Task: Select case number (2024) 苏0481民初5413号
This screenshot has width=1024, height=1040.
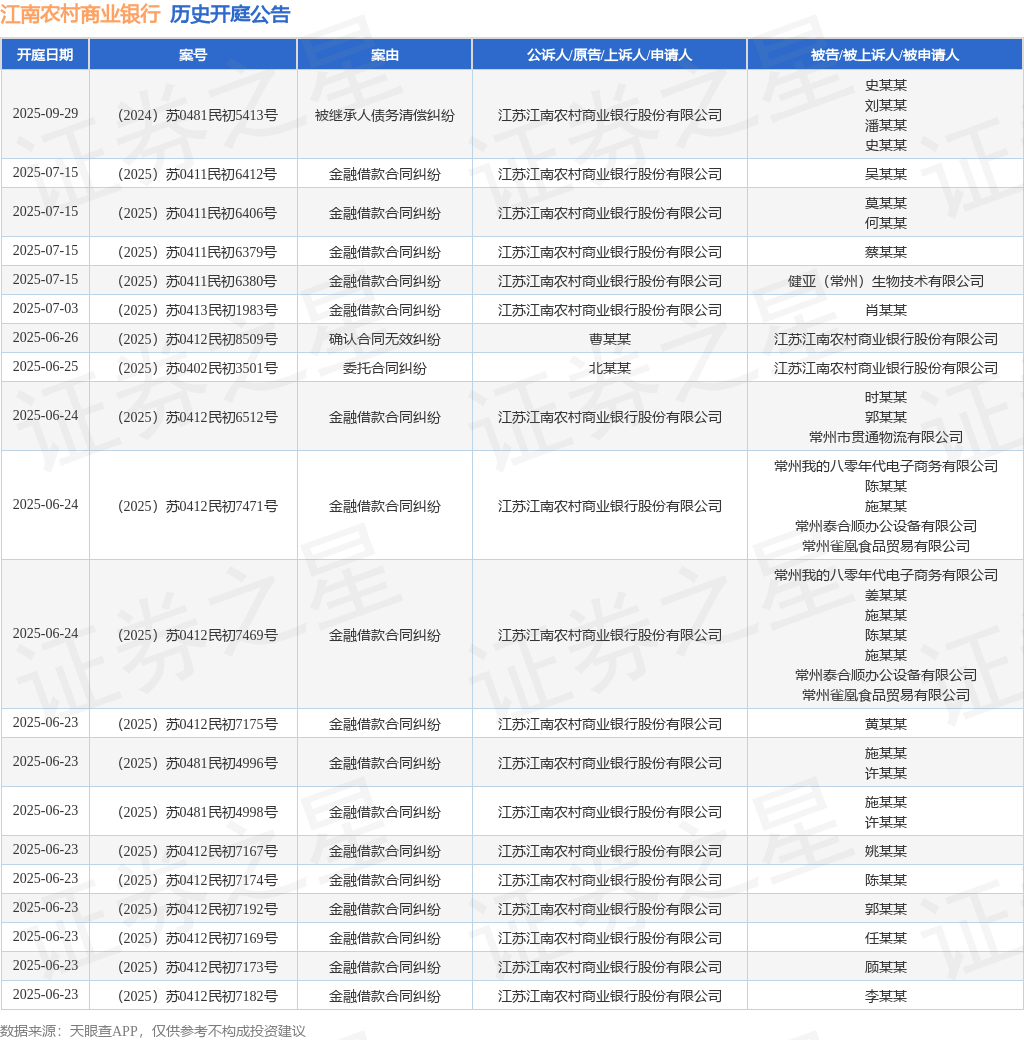Action: pyautogui.click(x=198, y=115)
